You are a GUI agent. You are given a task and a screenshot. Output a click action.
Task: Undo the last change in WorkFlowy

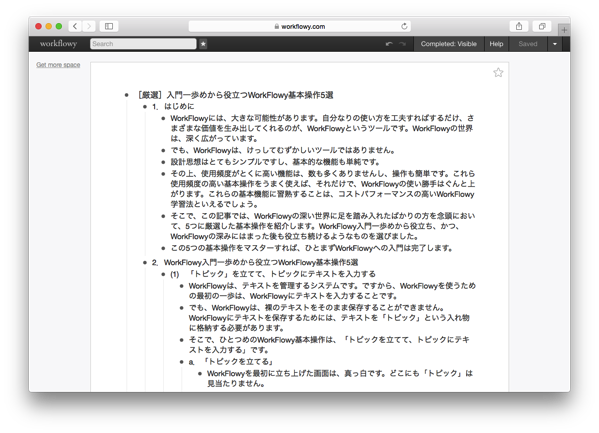click(x=389, y=44)
